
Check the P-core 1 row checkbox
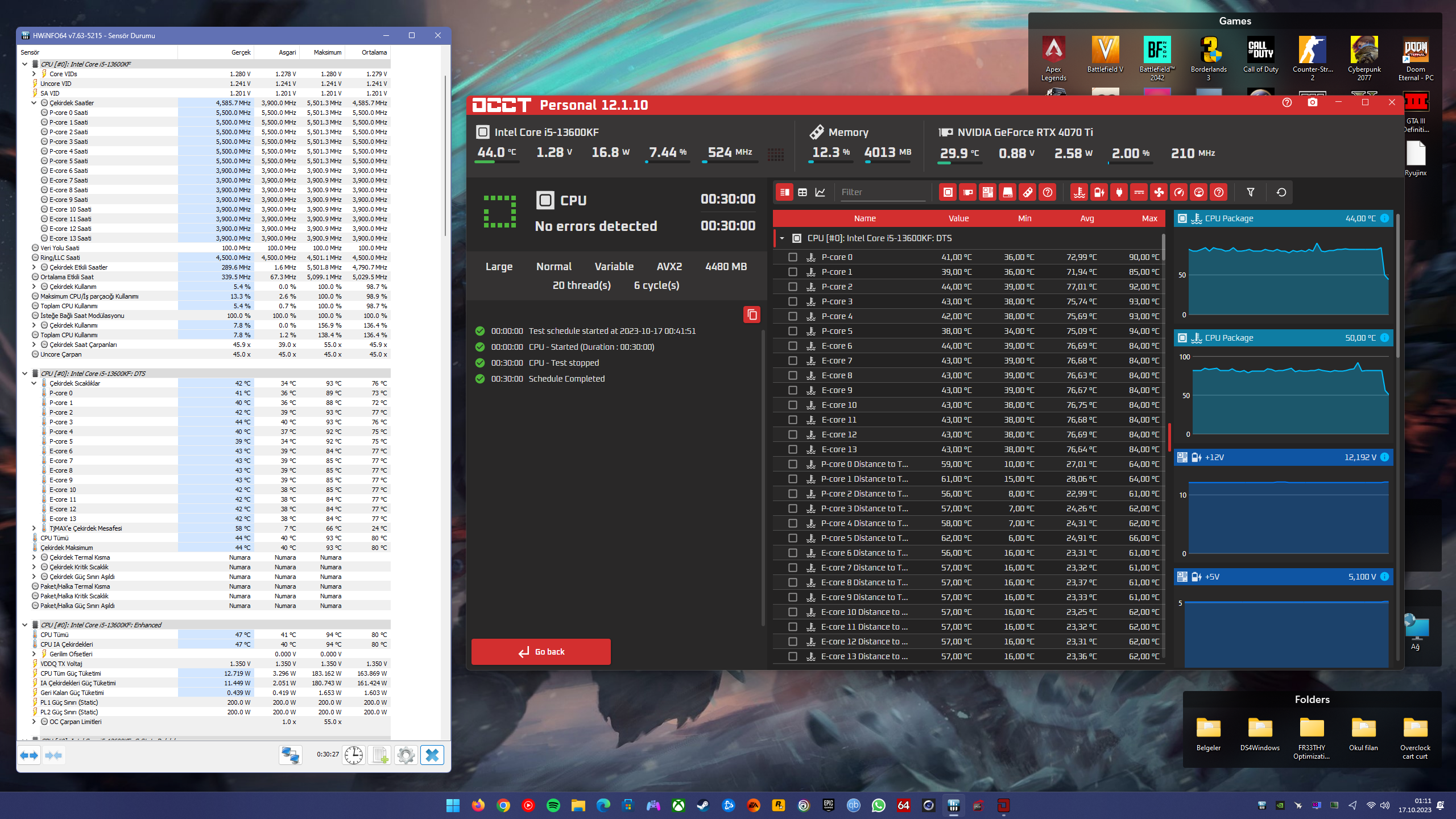click(793, 272)
